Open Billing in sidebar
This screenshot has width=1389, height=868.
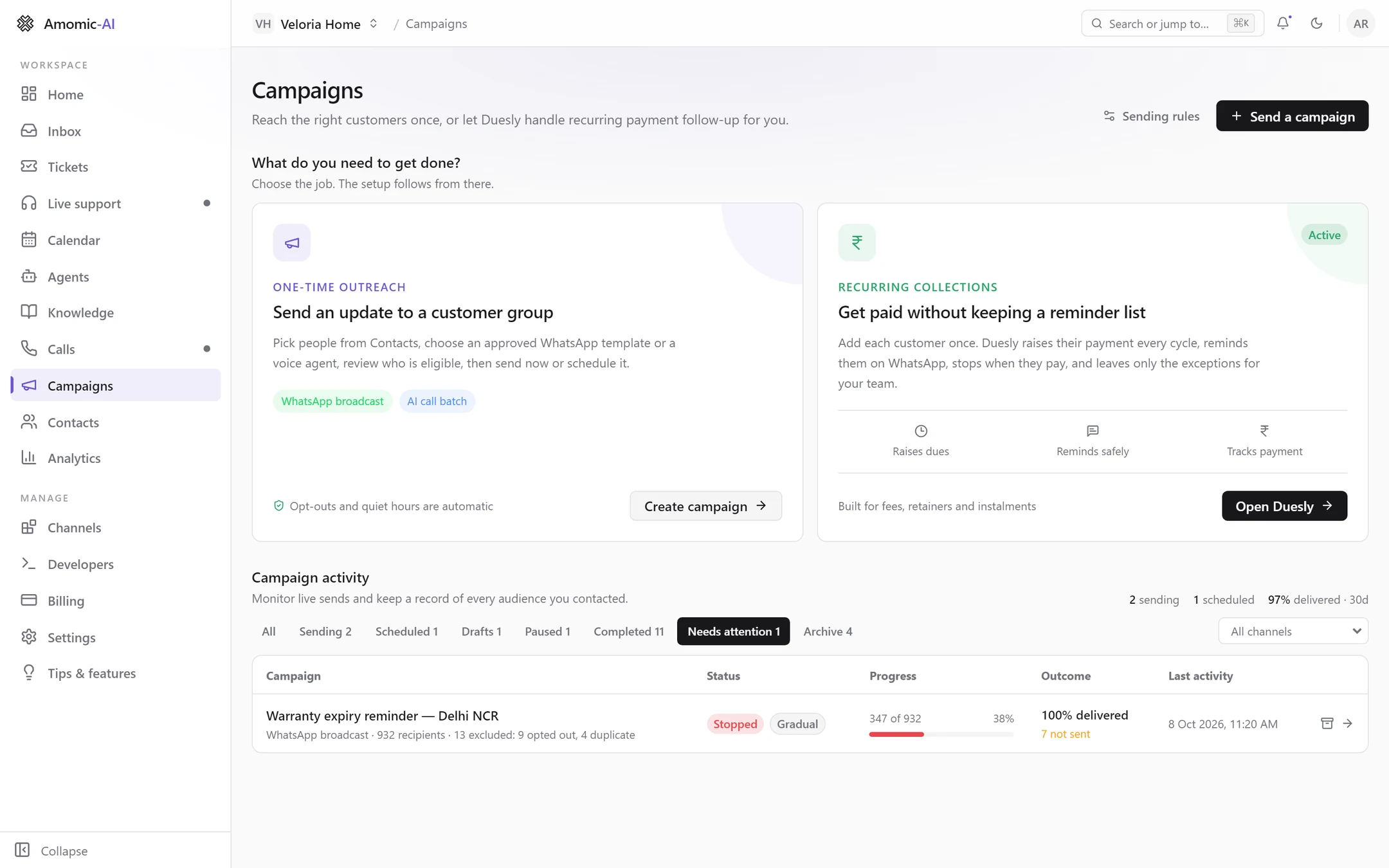[116, 601]
